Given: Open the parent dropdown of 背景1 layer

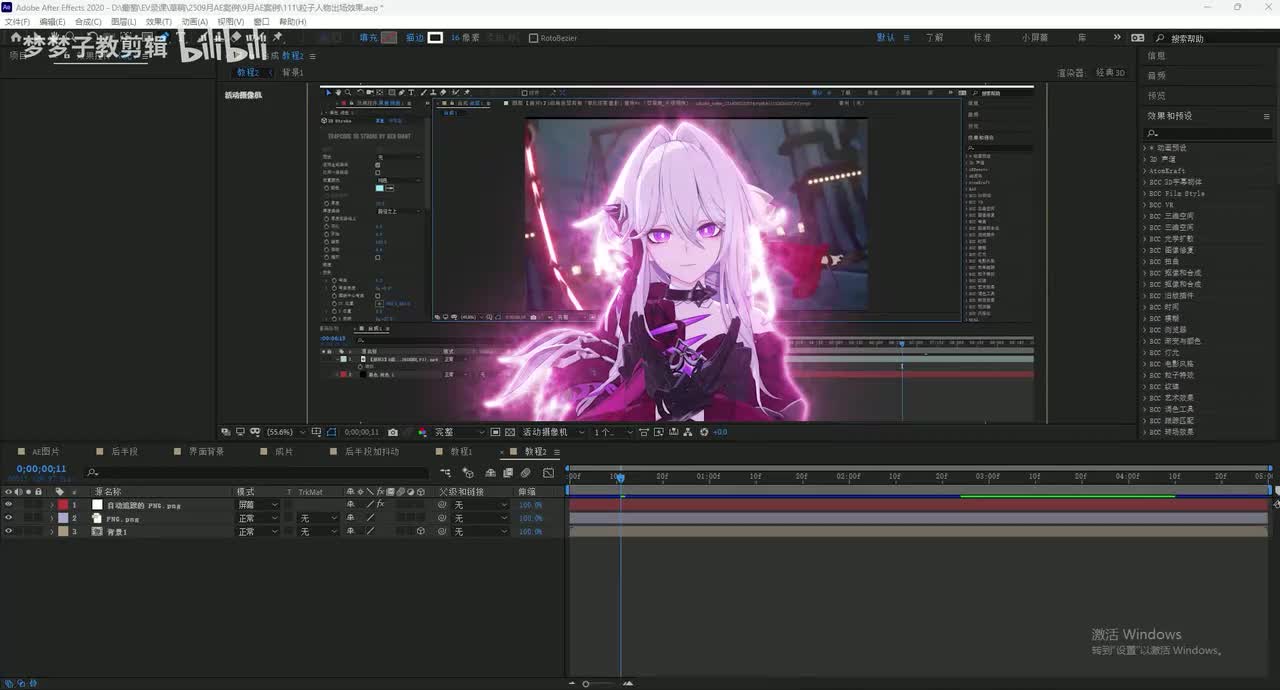Looking at the screenshot, I should click(481, 531).
